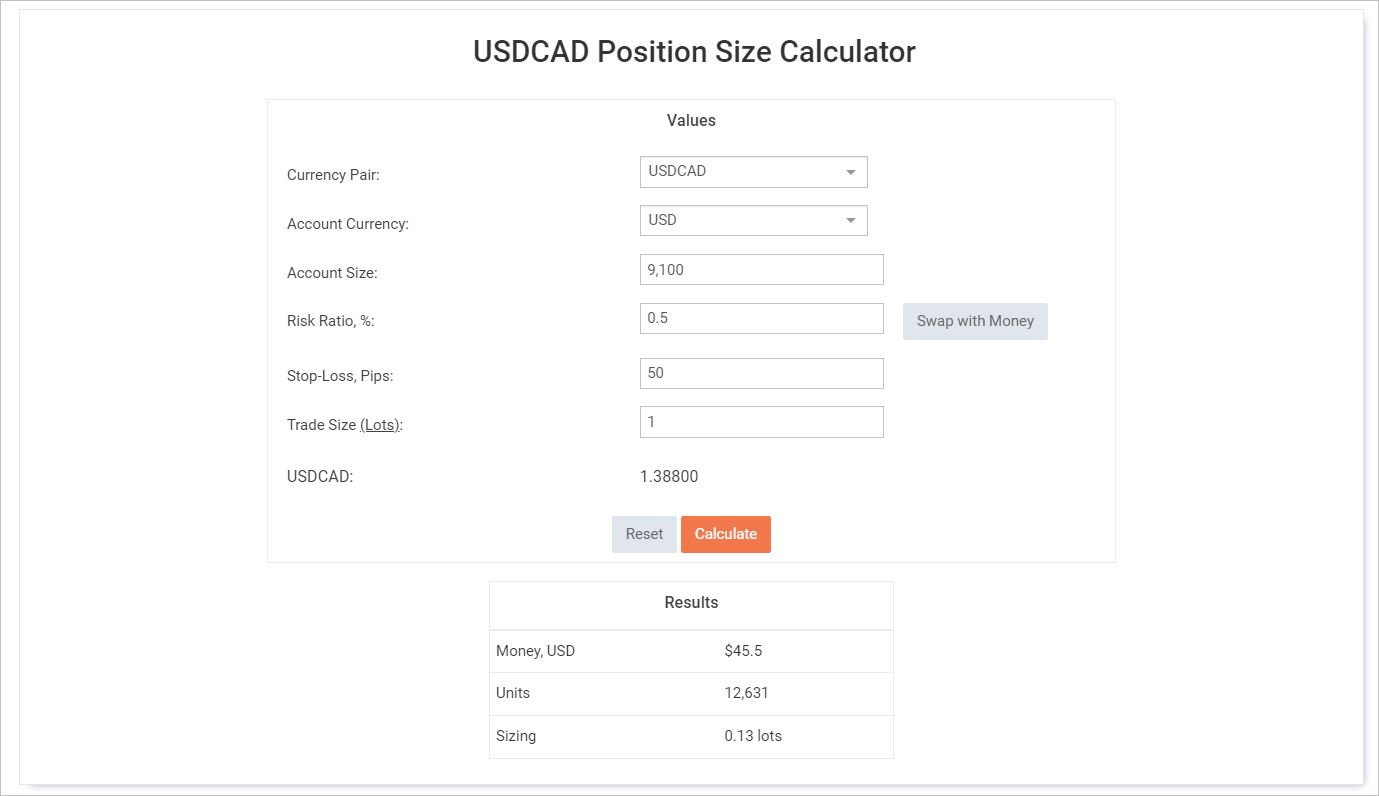Select the Stop-Loss Pips input field

(x=761, y=373)
